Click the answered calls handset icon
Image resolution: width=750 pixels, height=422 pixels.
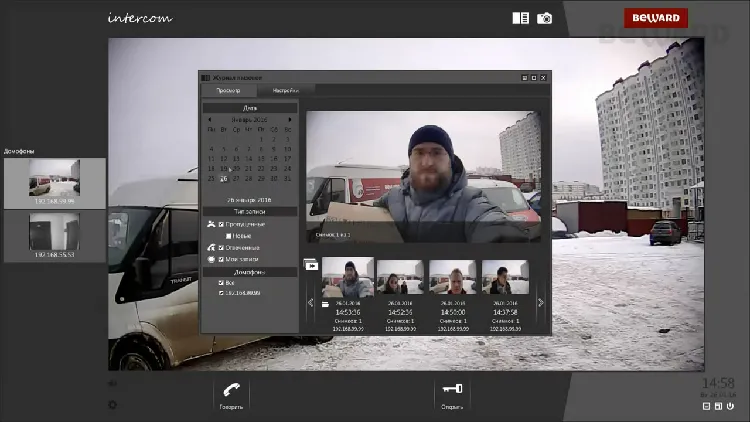[x=211, y=247]
